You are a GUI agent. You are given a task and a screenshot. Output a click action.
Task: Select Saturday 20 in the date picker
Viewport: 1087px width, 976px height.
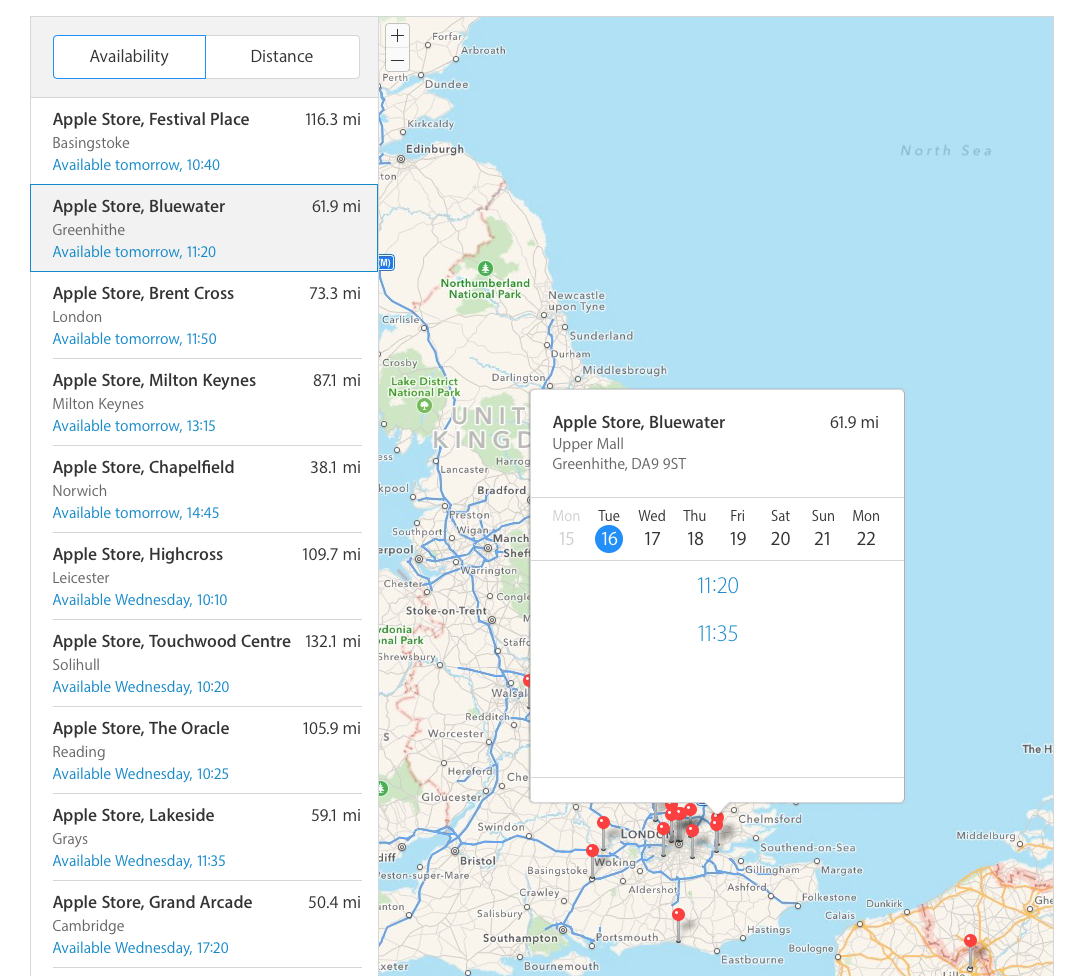point(781,529)
